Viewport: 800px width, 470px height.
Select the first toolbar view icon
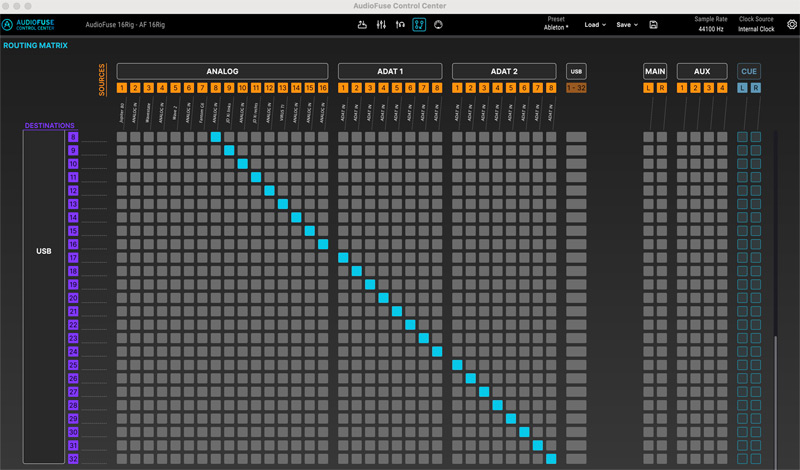pos(362,24)
